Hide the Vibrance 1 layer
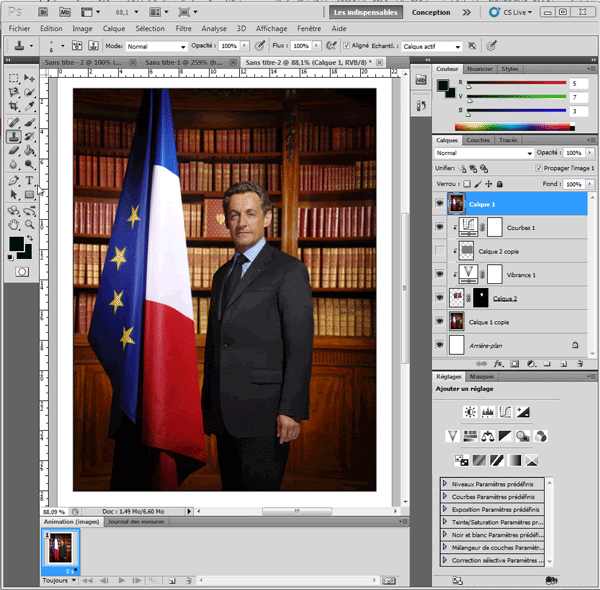 (x=440, y=274)
